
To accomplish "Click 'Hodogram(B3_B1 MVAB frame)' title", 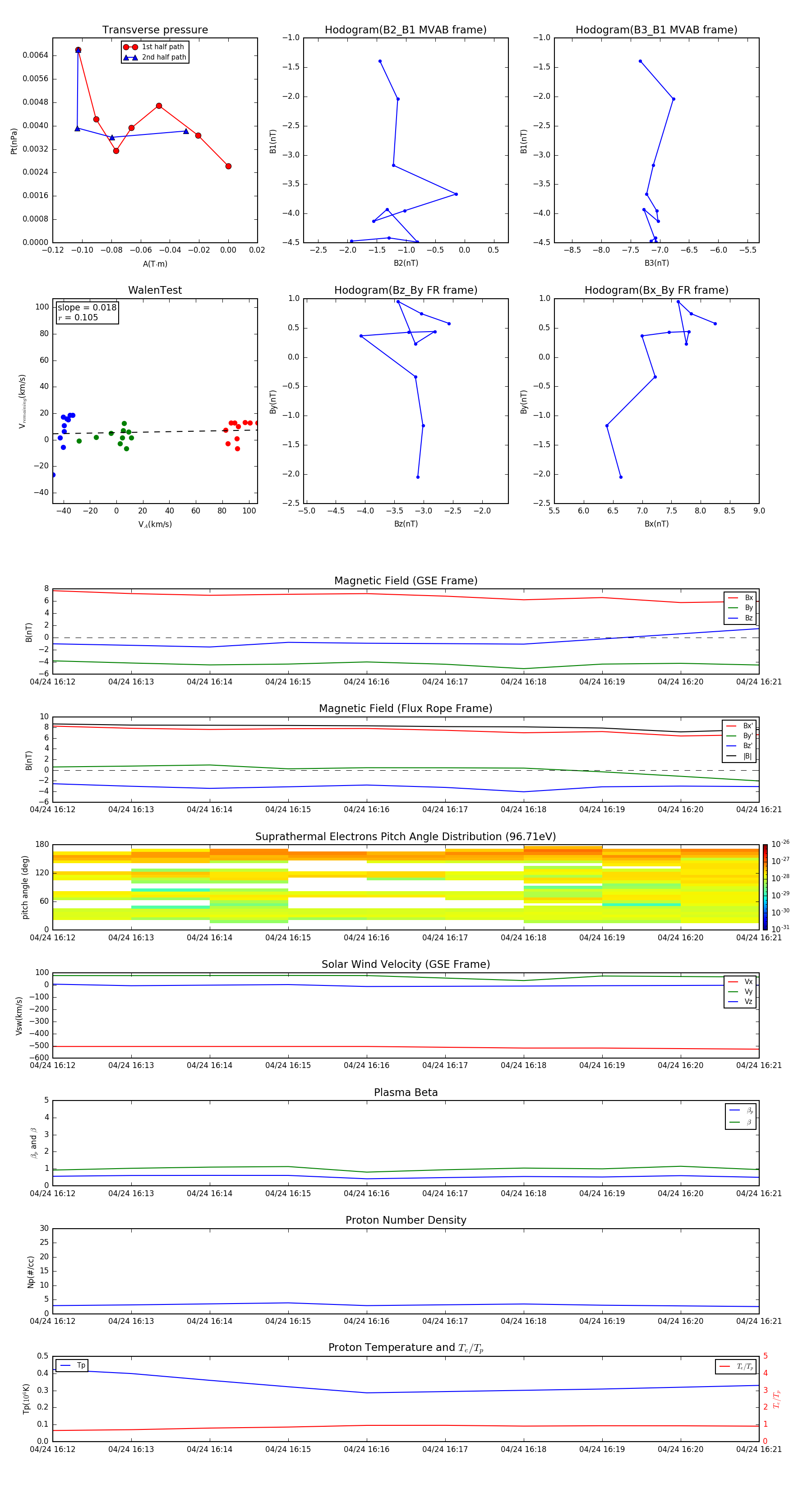I will pyautogui.click(x=656, y=30).
